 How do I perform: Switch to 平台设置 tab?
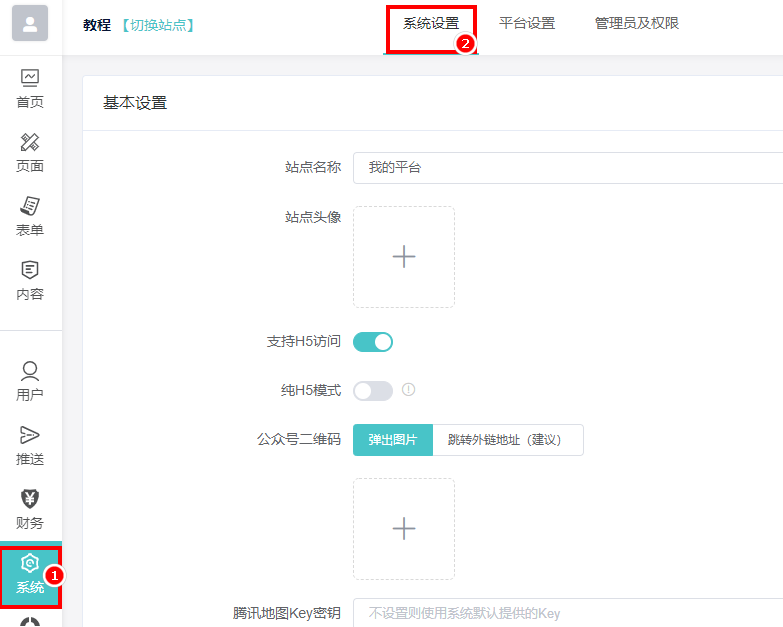pos(527,23)
